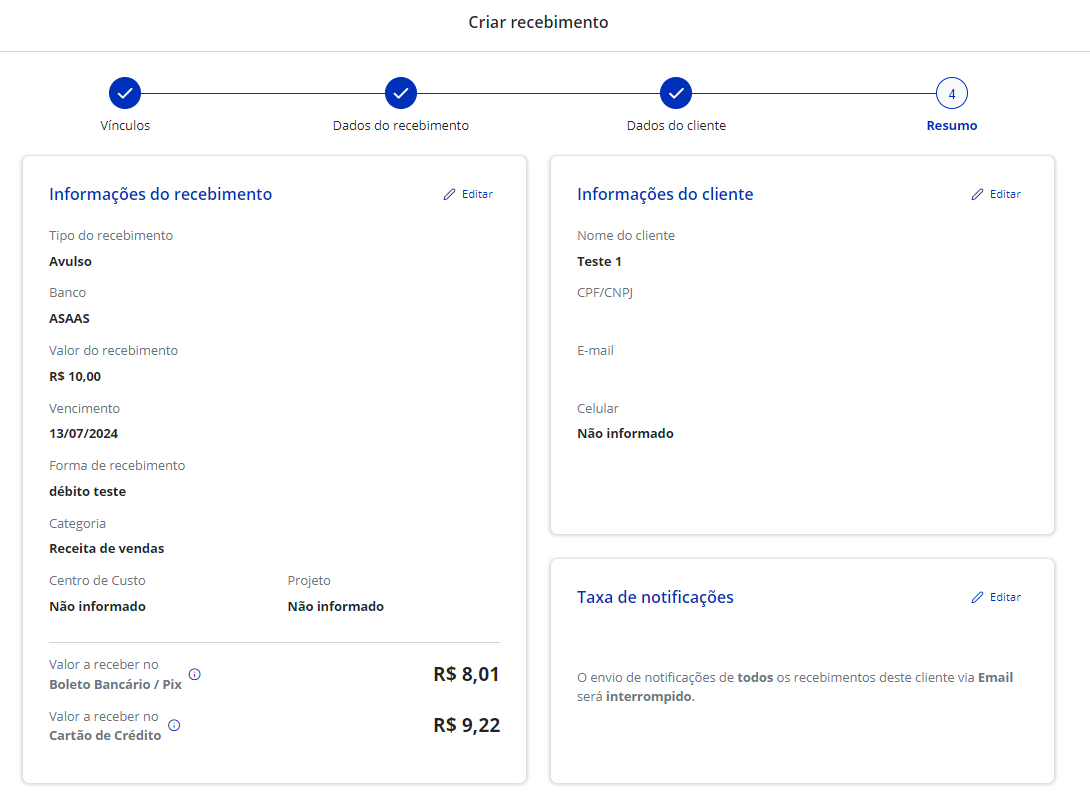Click pencil icon in Taxa de notificações

(977, 598)
